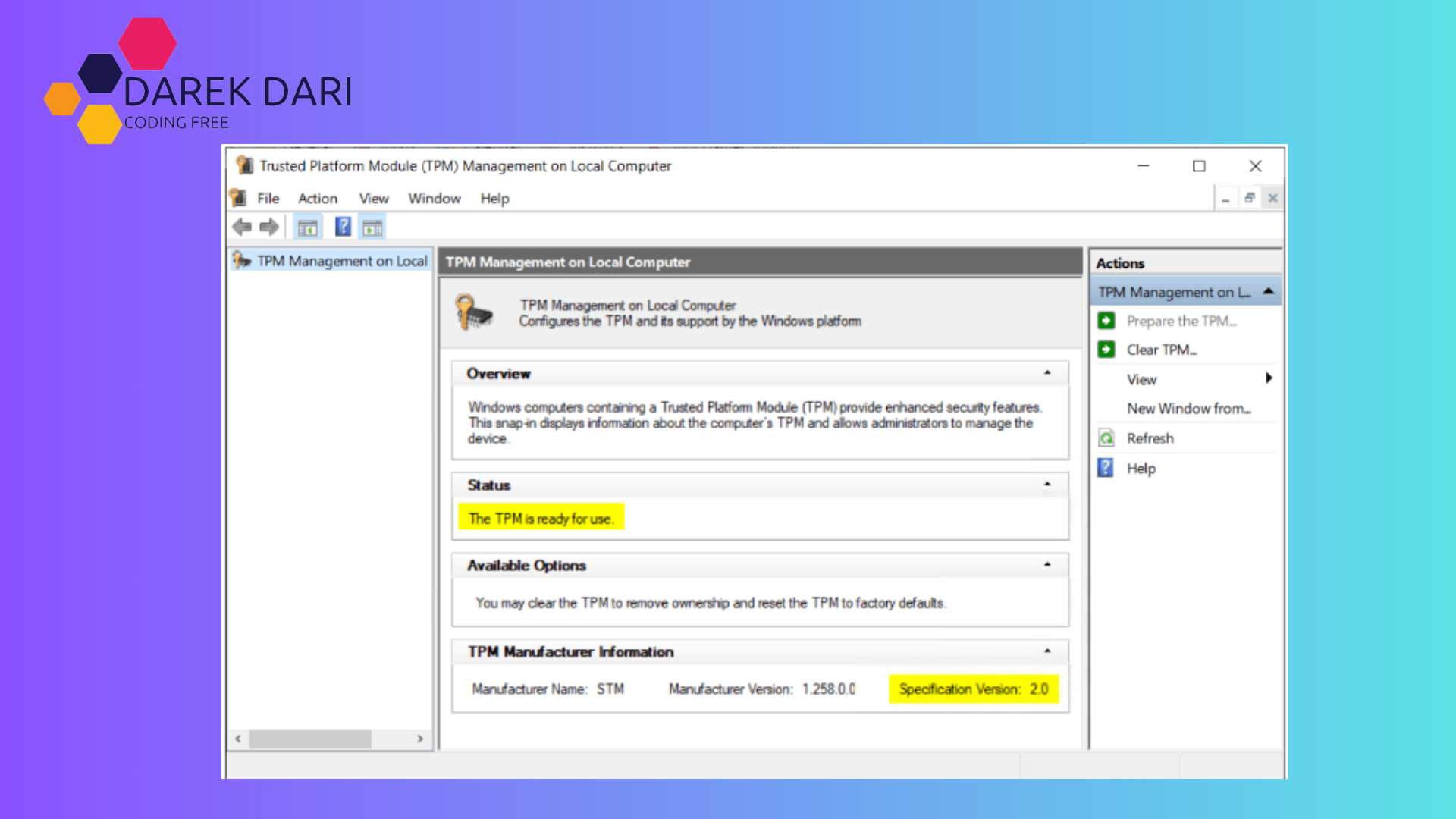Toggle the Show/Hide Console Tree toolbar icon
1456x819 pixels.
pyautogui.click(x=307, y=226)
